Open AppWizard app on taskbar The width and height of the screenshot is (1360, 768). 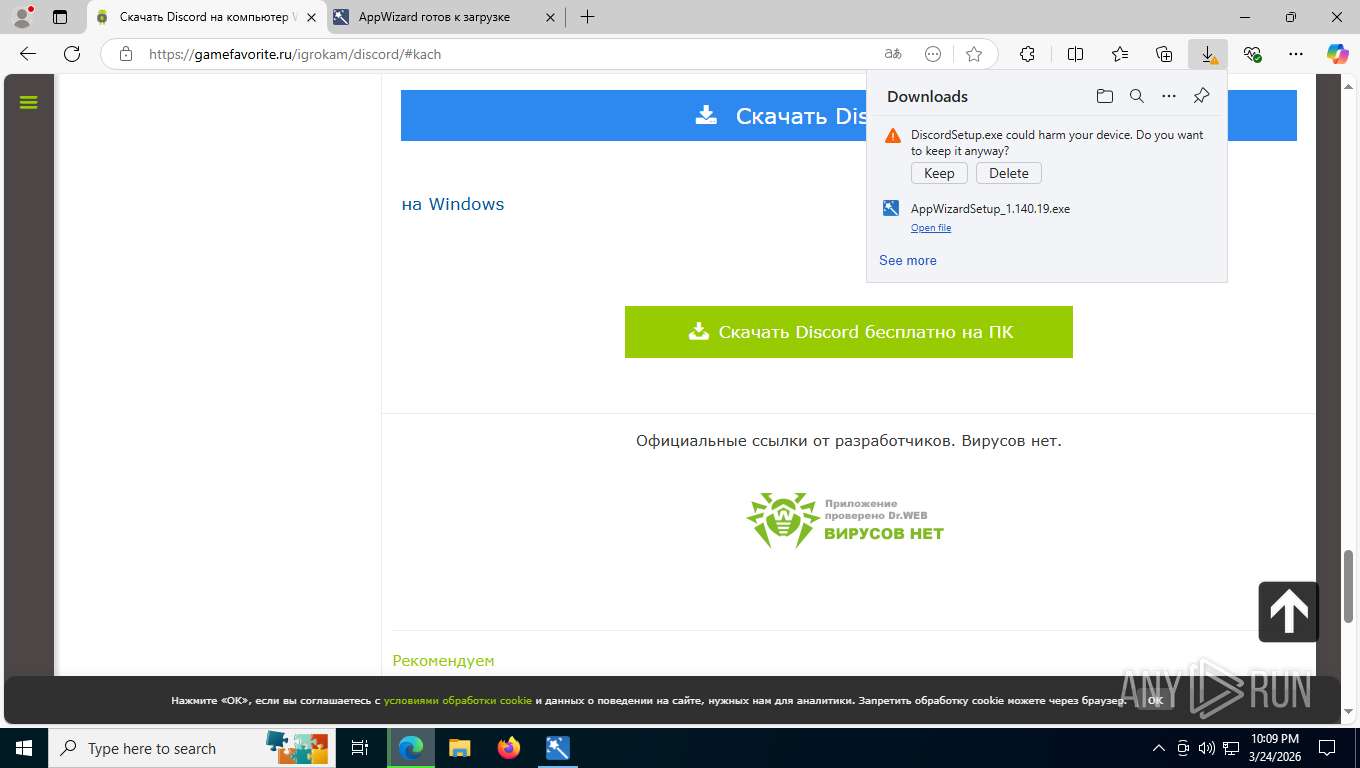click(x=558, y=748)
